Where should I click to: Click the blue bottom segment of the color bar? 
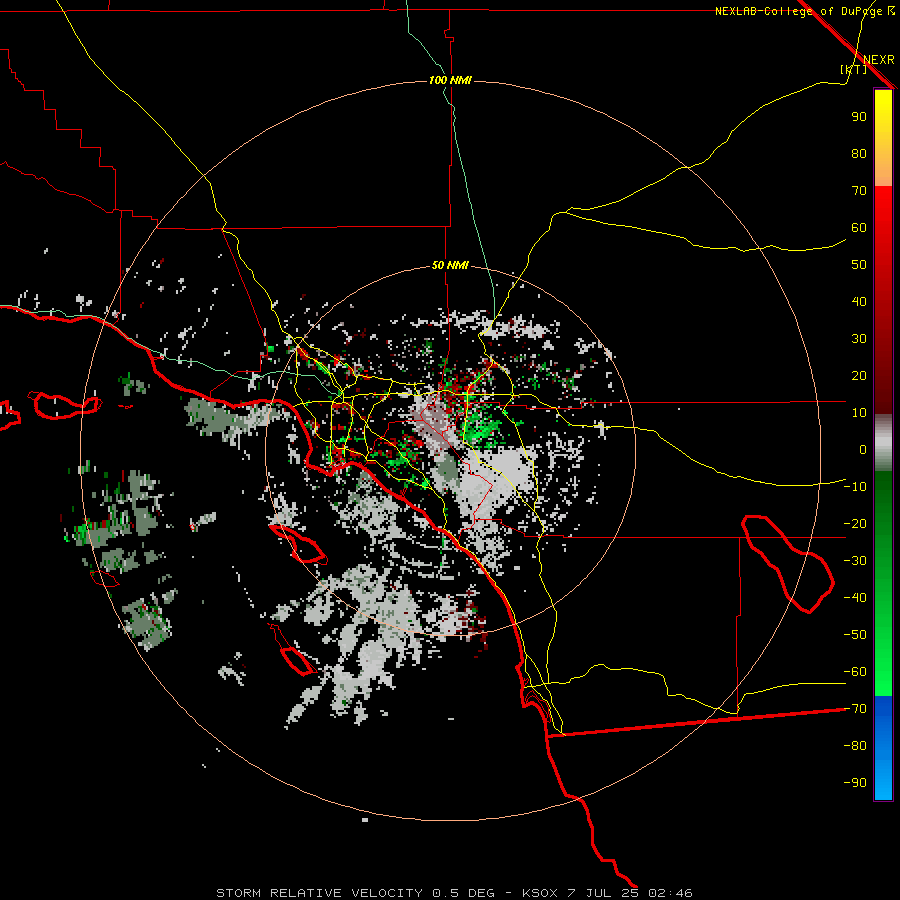[x=883, y=747]
